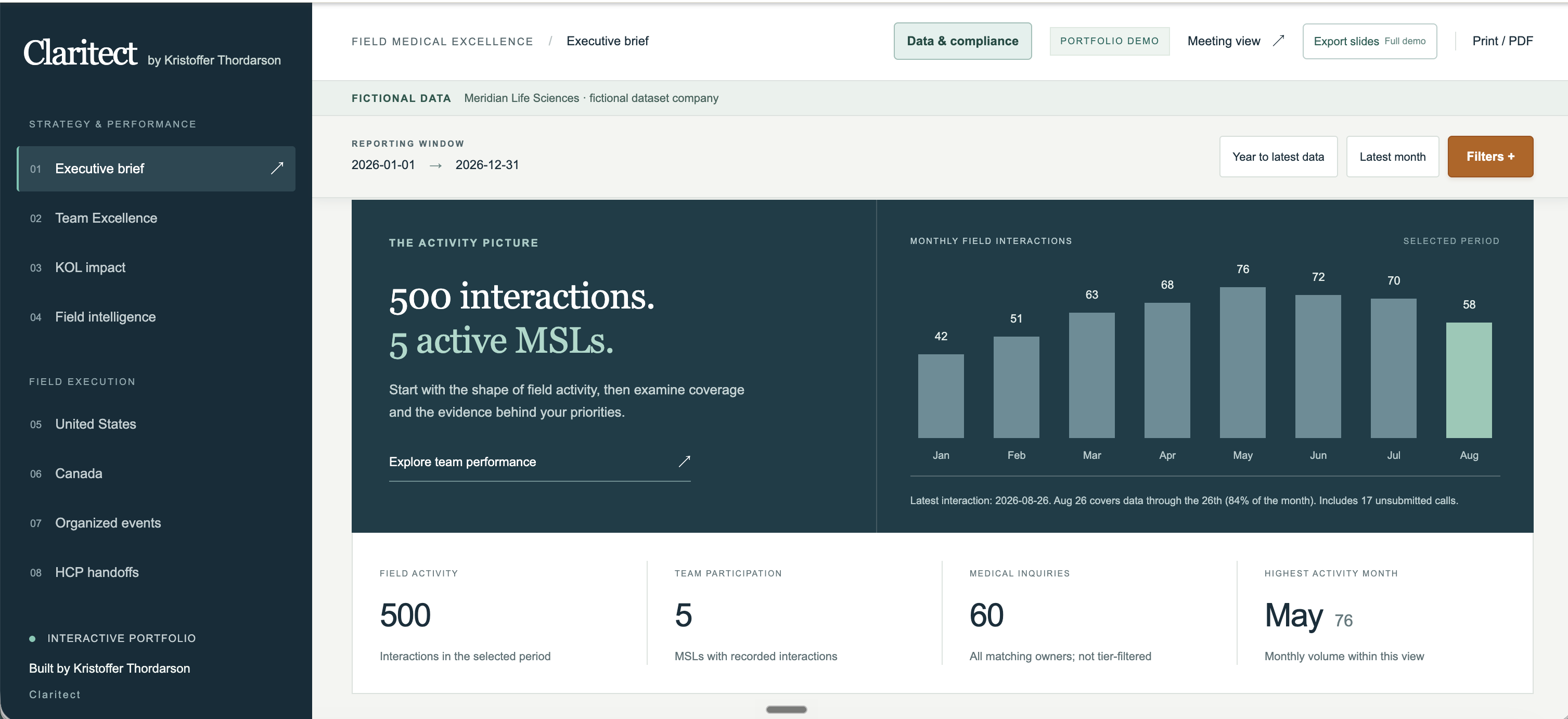The width and height of the screenshot is (1568, 719).
Task: Click the Apr bar showing 68
Action: 1167,370
